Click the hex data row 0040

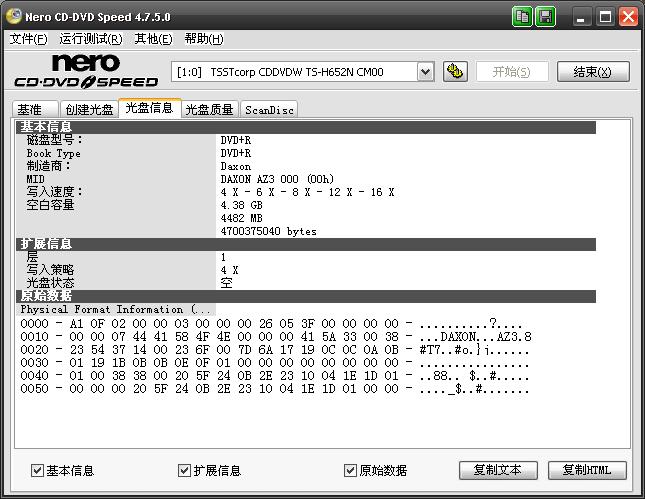[274, 376]
